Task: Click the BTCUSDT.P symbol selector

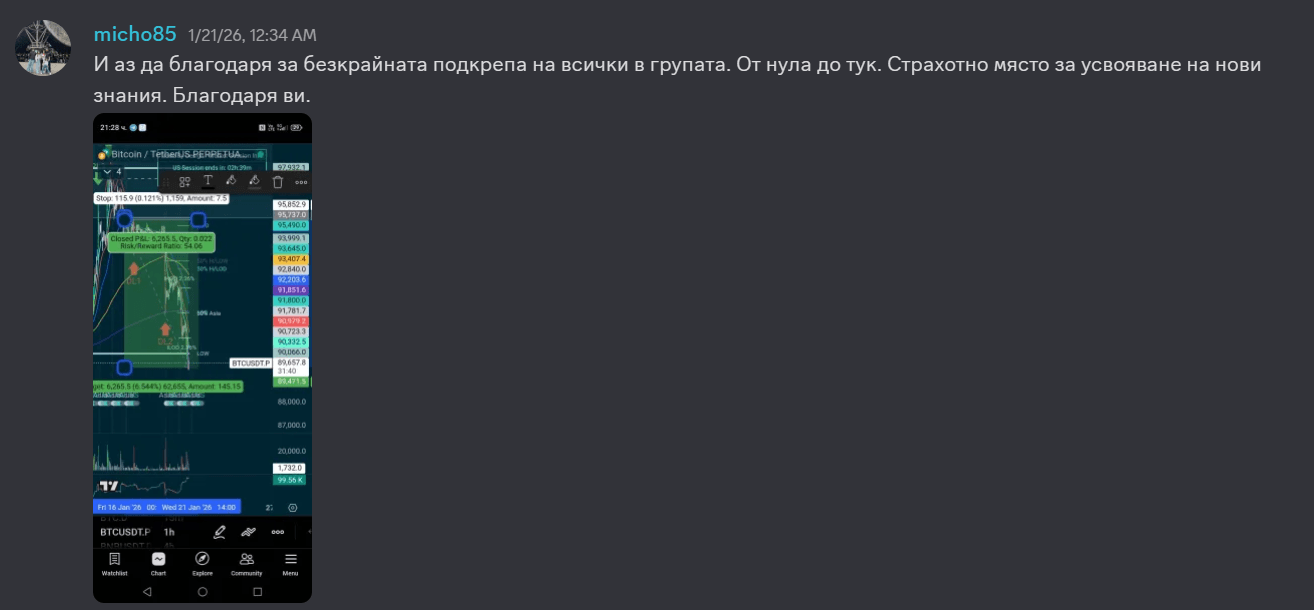Action: tap(125, 532)
